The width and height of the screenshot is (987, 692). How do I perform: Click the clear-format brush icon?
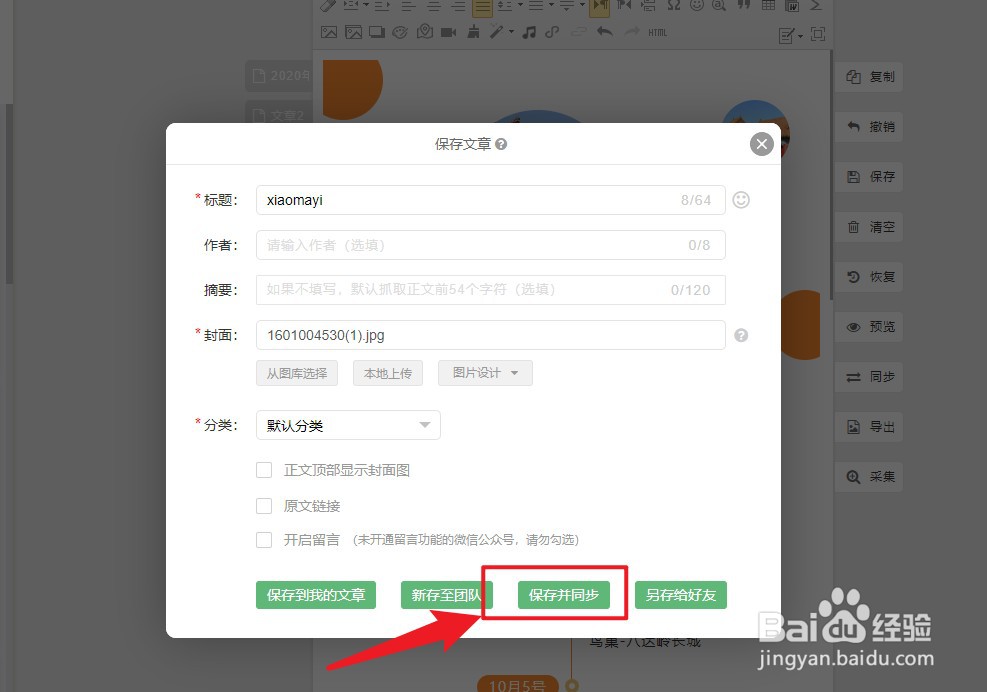click(x=473, y=31)
